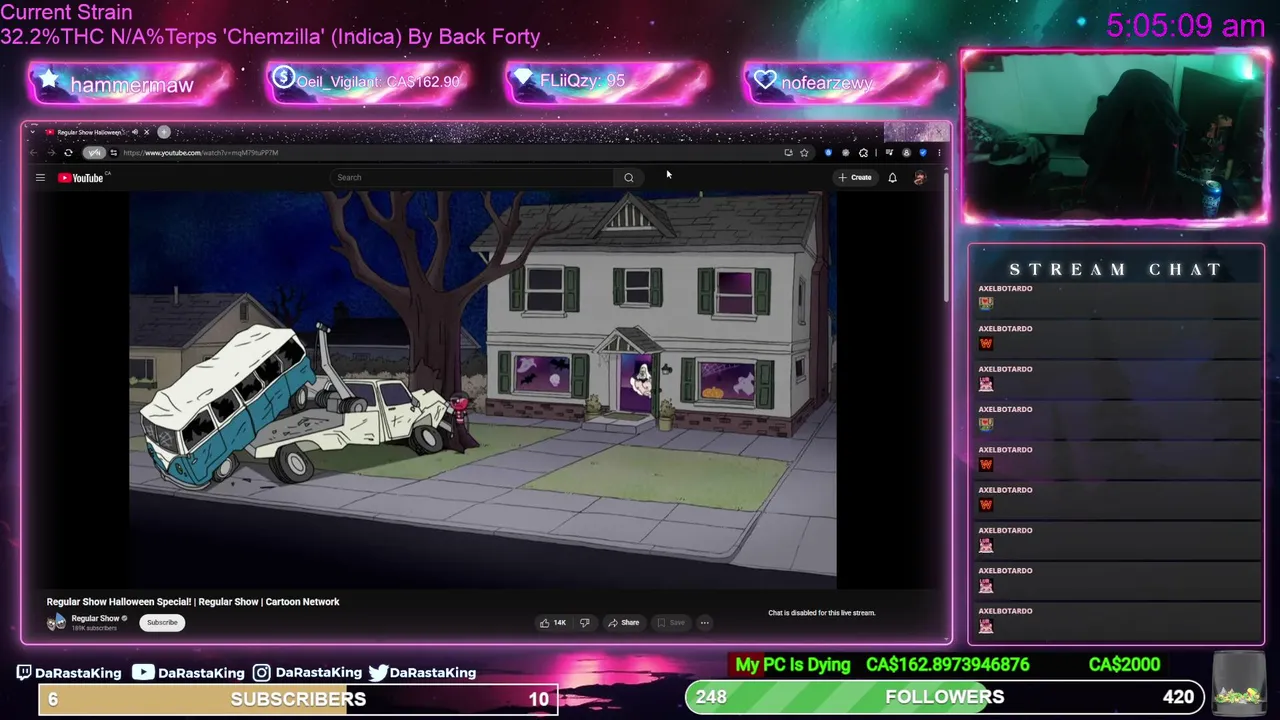
Task: Open the browser three-dot menu
Action: [939, 153]
